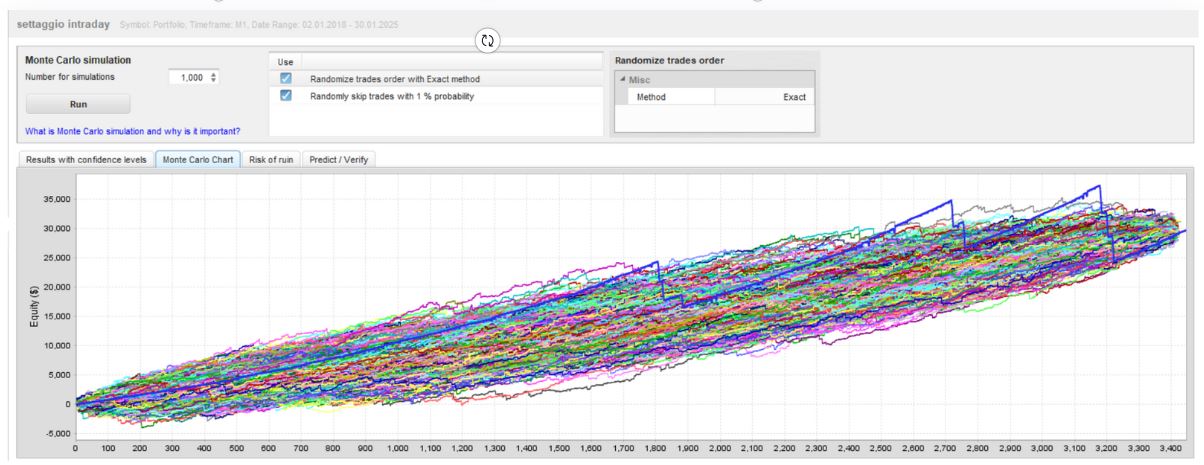Open the Predict / Verify tab
The width and height of the screenshot is (1204, 465).
[338, 159]
